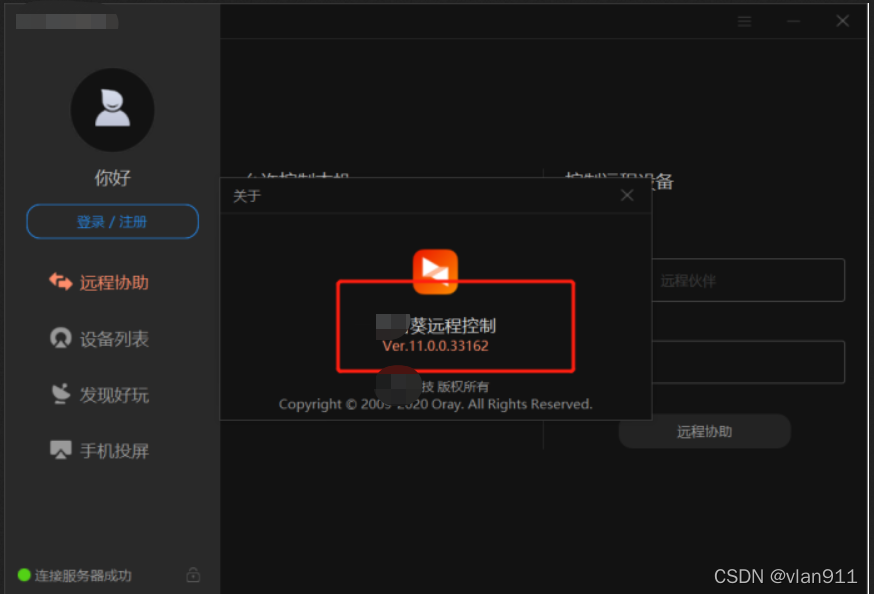Open the 设备列表 sidebar section
This screenshot has width=874, height=594.
(99, 338)
